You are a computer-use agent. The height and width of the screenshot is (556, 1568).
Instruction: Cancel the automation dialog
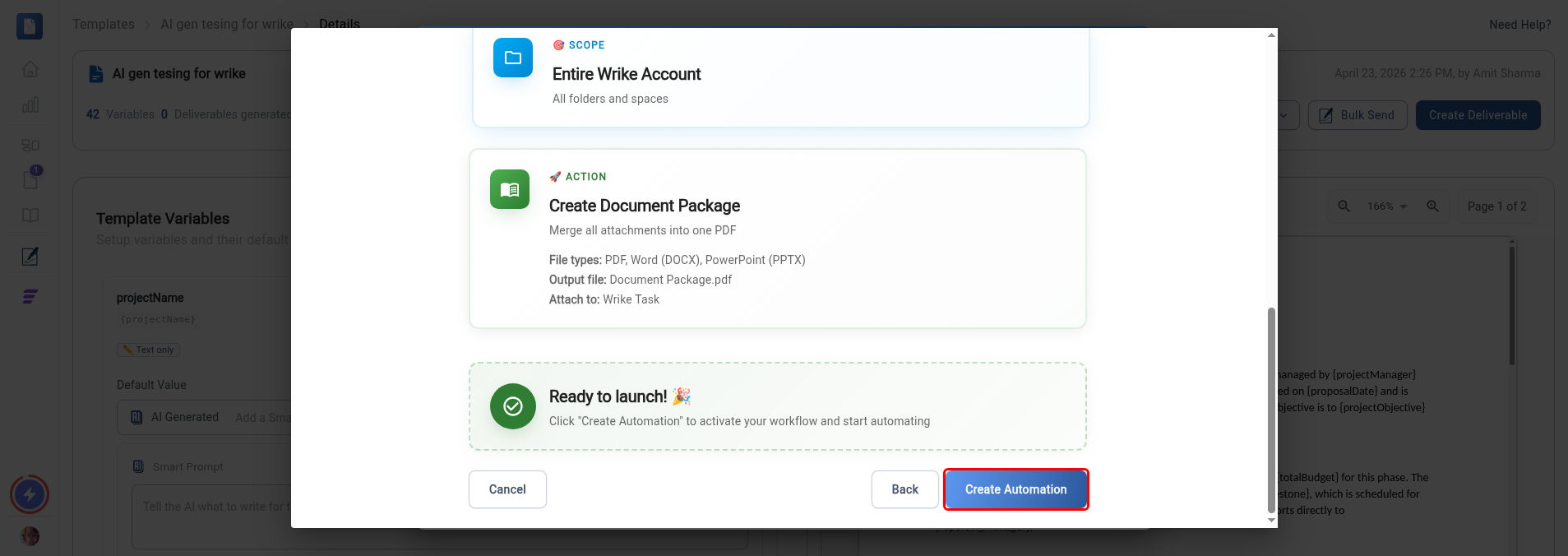click(507, 489)
